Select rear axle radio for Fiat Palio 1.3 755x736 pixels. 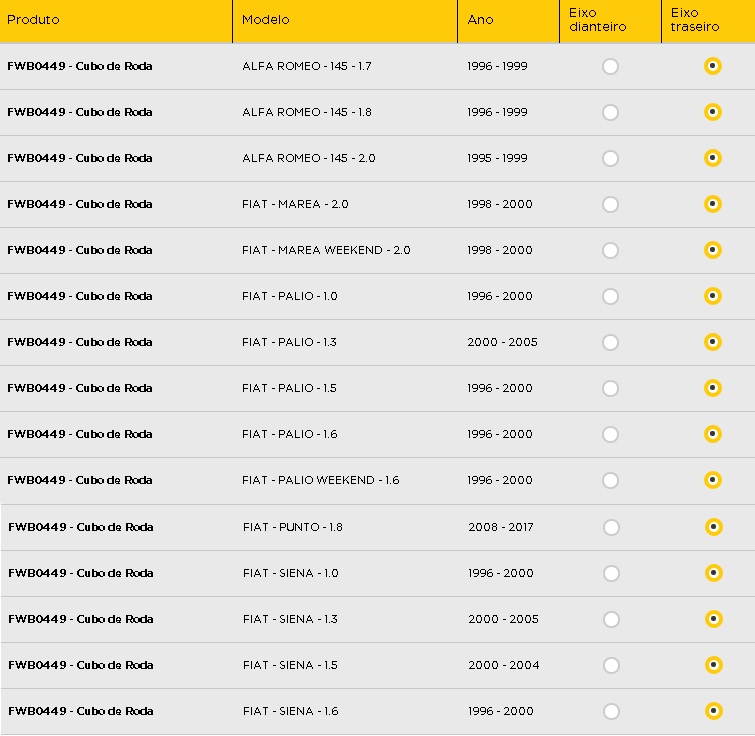tap(713, 342)
